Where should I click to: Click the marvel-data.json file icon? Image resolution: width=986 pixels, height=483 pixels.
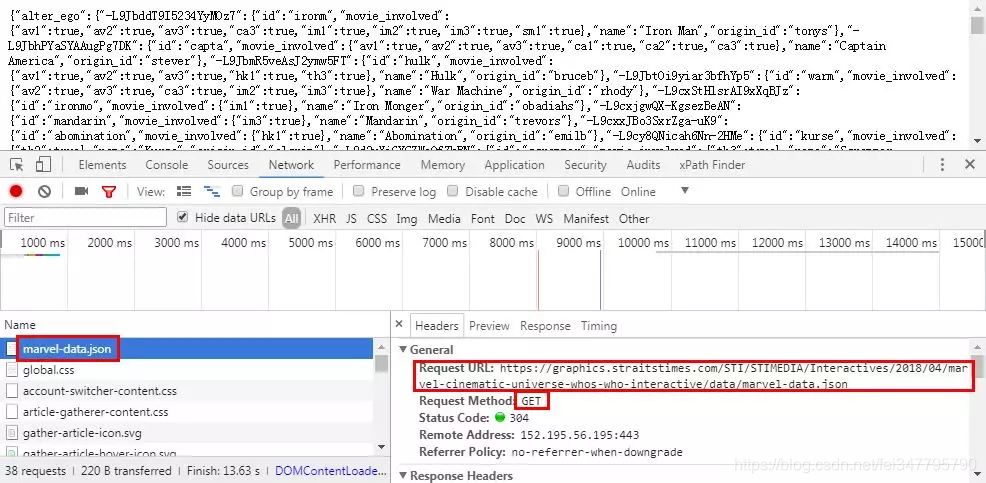11,348
